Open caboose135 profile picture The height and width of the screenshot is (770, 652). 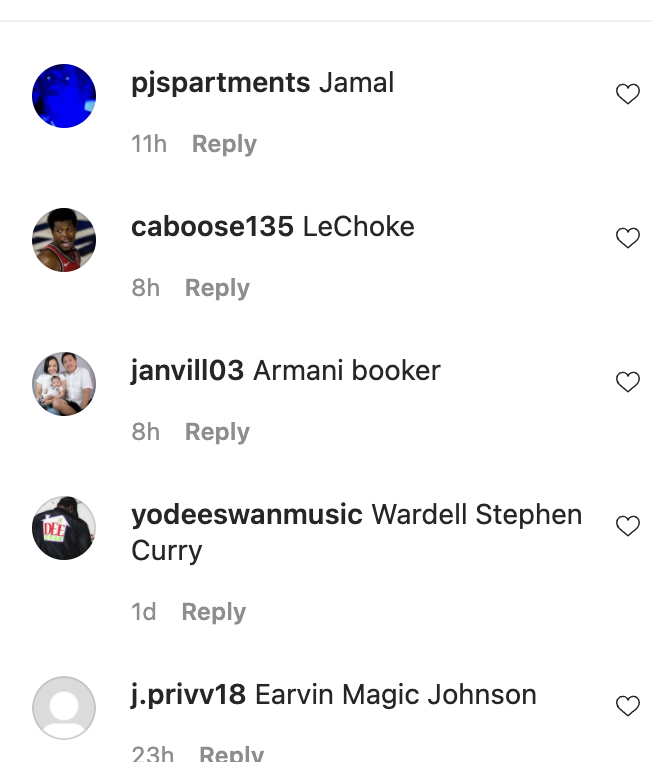point(64,240)
